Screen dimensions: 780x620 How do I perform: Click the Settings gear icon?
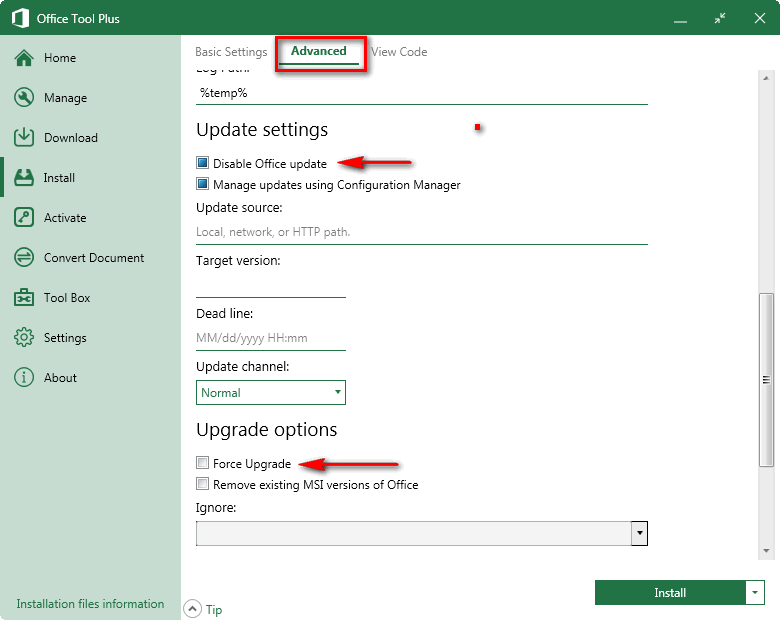pos(24,337)
